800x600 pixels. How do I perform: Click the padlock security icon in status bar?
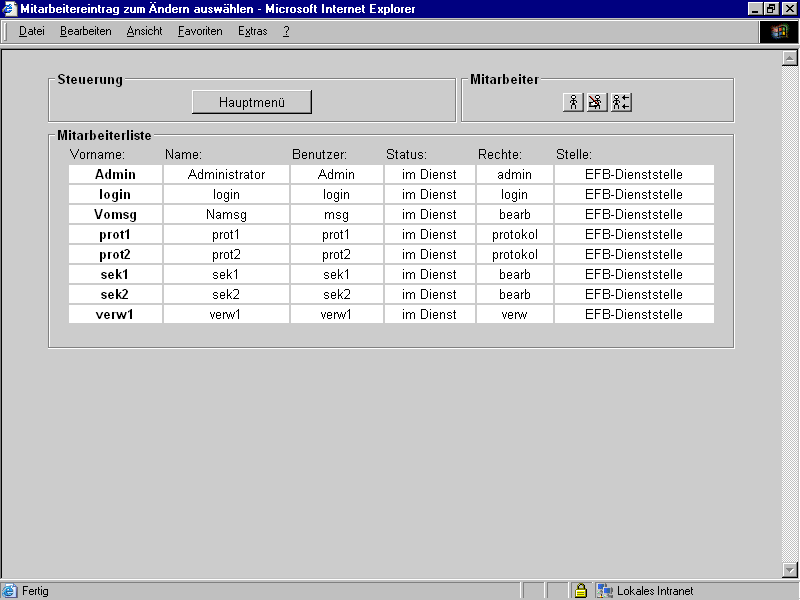click(580, 591)
